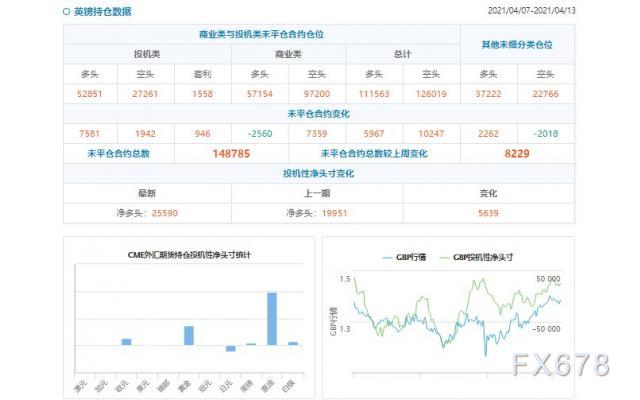Click the 变化 column header

[488, 193]
